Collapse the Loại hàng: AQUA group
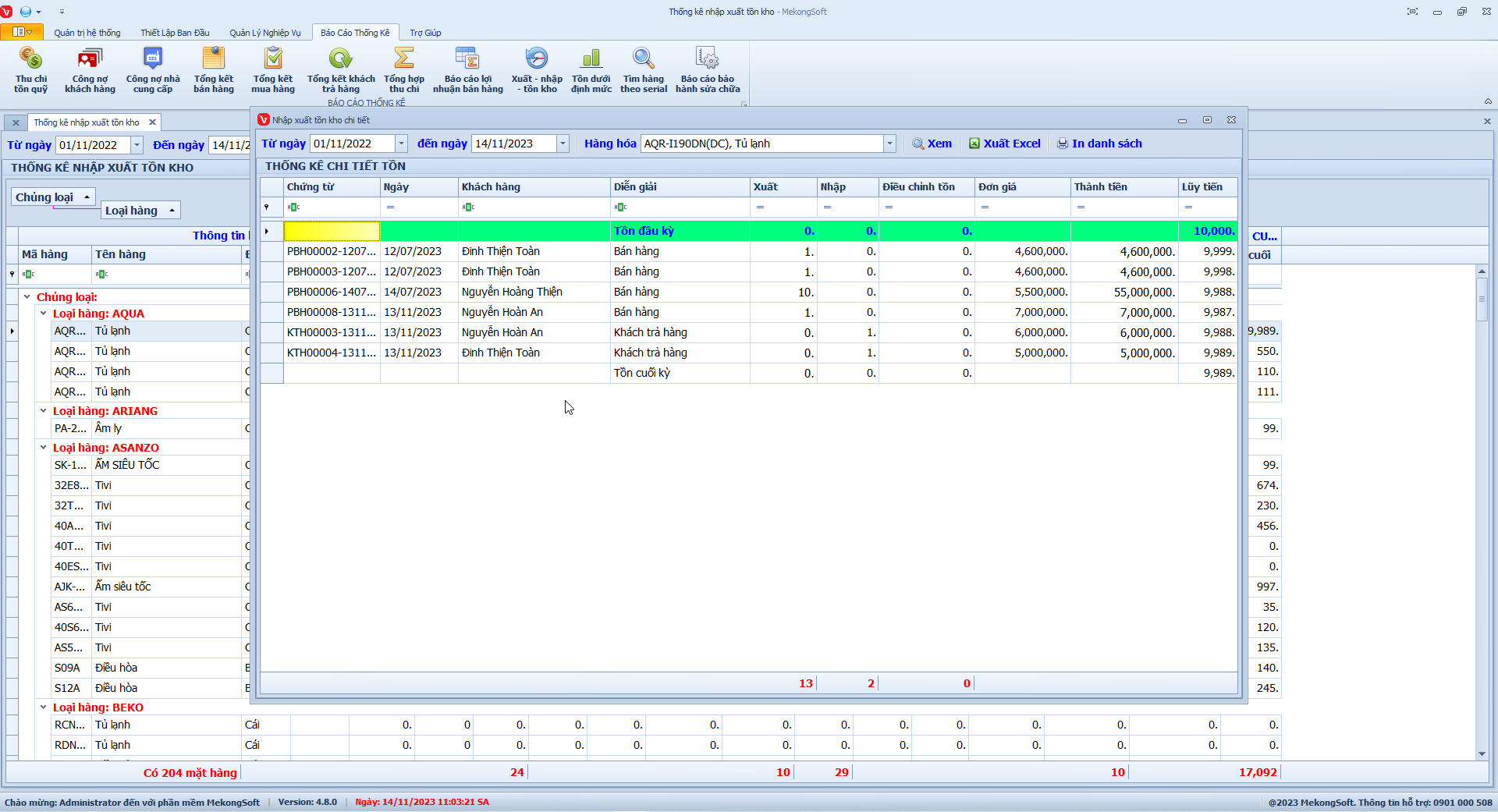Image resolution: width=1498 pixels, height=812 pixels. click(44, 314)
